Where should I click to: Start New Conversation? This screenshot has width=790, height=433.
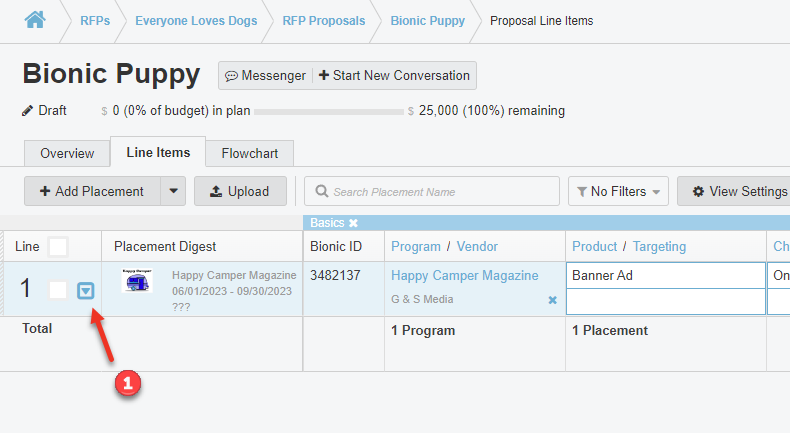pos(394,76)
